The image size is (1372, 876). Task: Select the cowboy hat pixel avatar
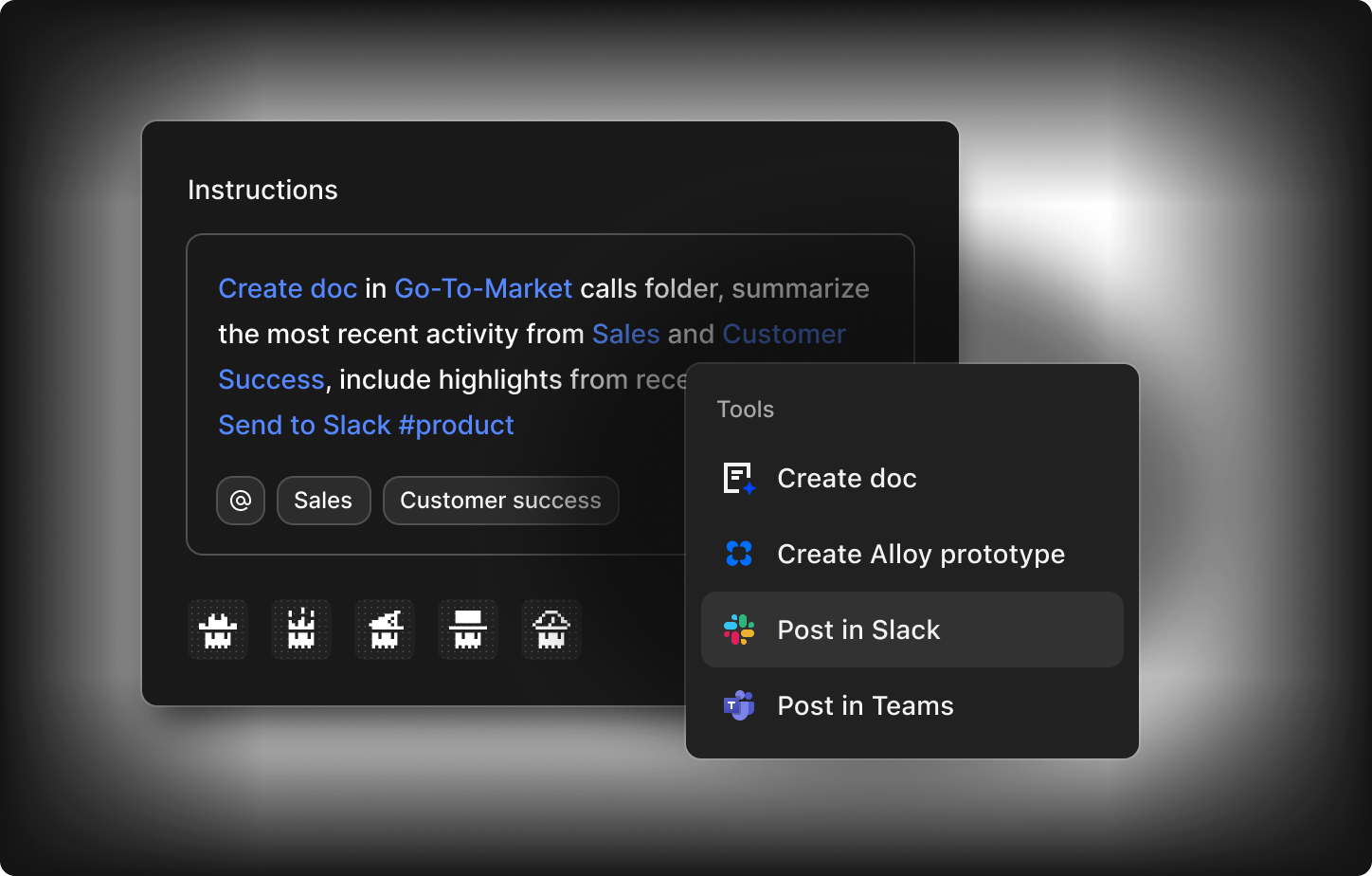(218, 630)
